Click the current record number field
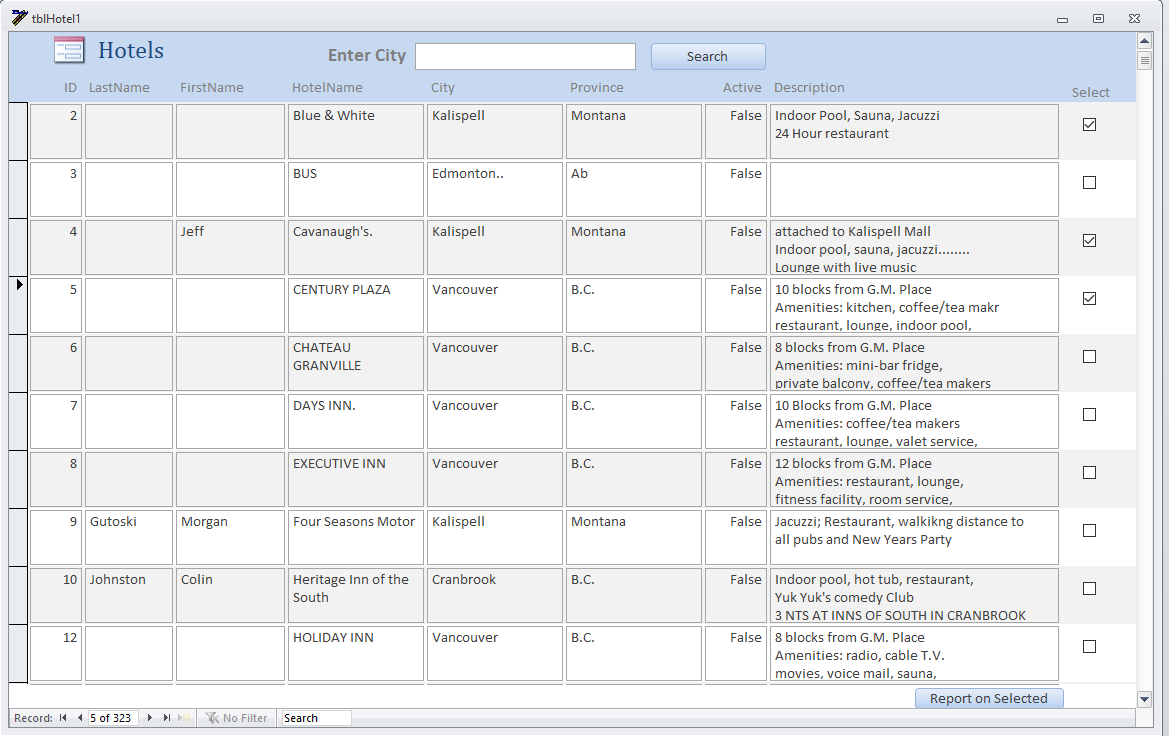Viewport: 1169px width, 736px height. click(x=112, y=717)
